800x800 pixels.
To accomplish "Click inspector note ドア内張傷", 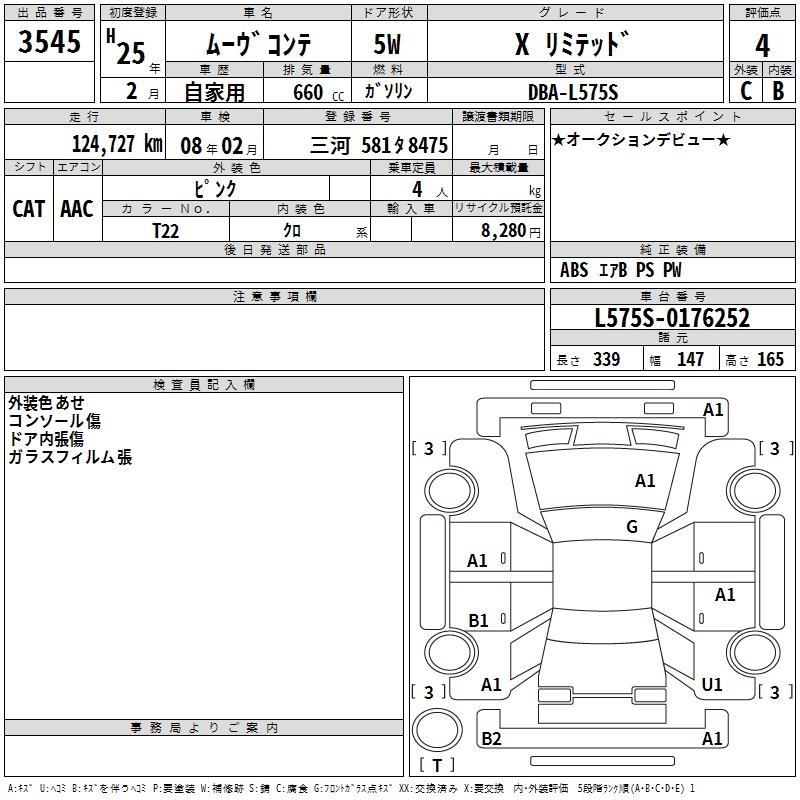I will [x=46, y=439].
